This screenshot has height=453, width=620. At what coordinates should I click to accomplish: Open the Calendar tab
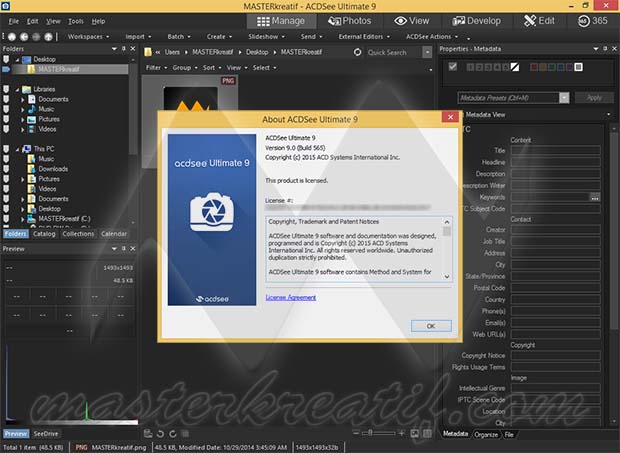tap(114, 234)
